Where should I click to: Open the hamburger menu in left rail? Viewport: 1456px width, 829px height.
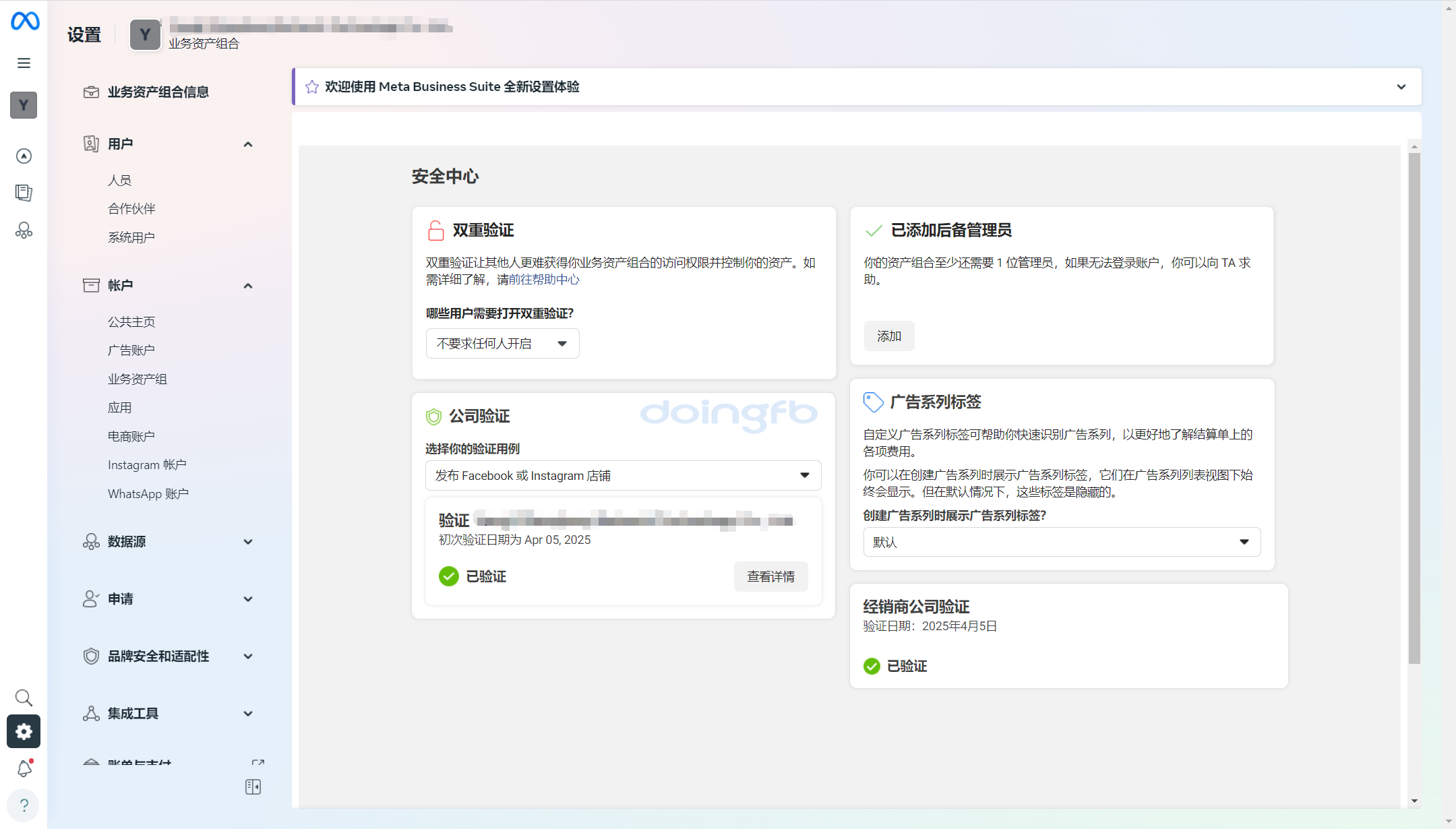pos(24,63)
